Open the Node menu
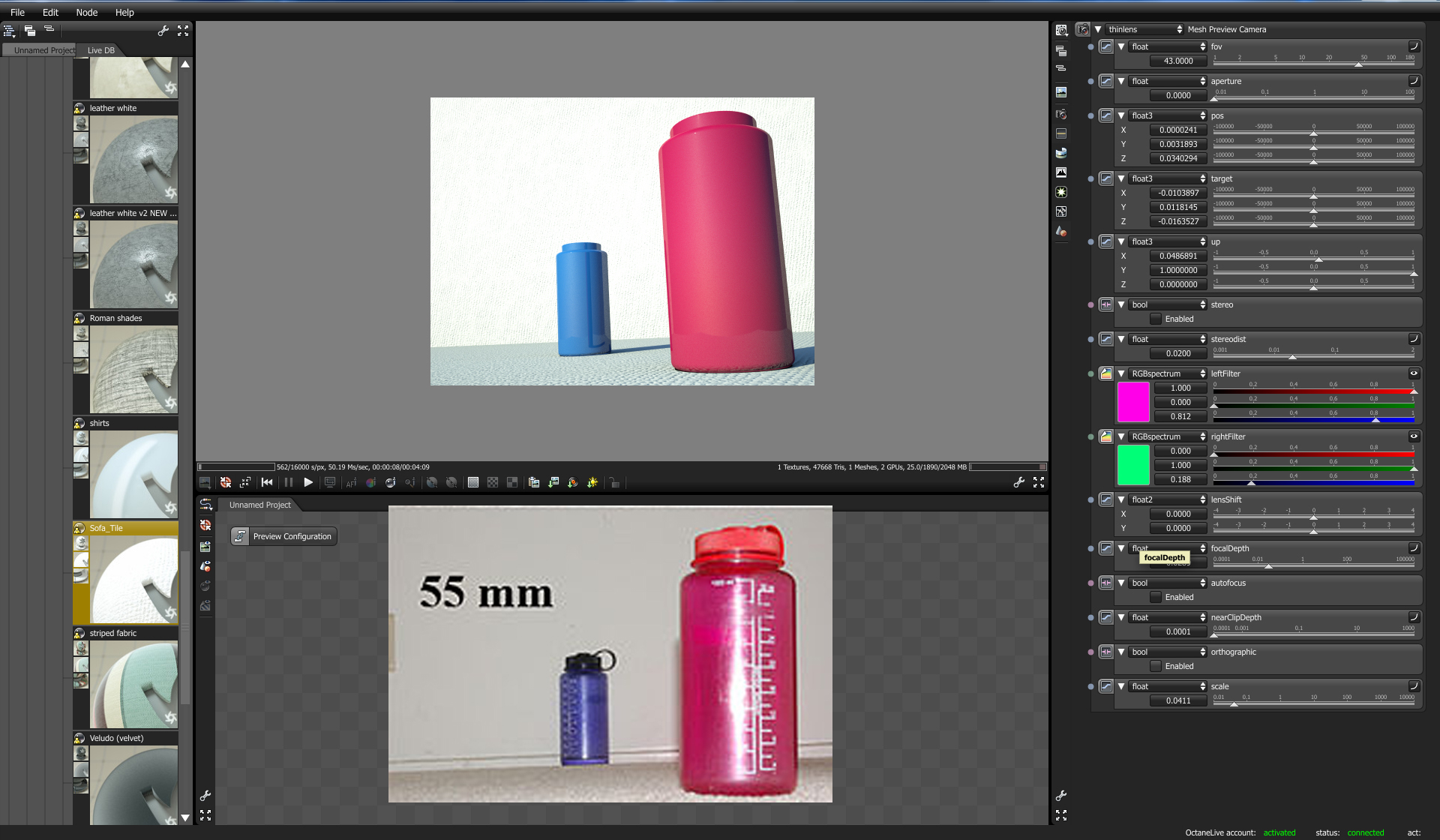This screenshot has height=840, width=1440. click(86, 12)
